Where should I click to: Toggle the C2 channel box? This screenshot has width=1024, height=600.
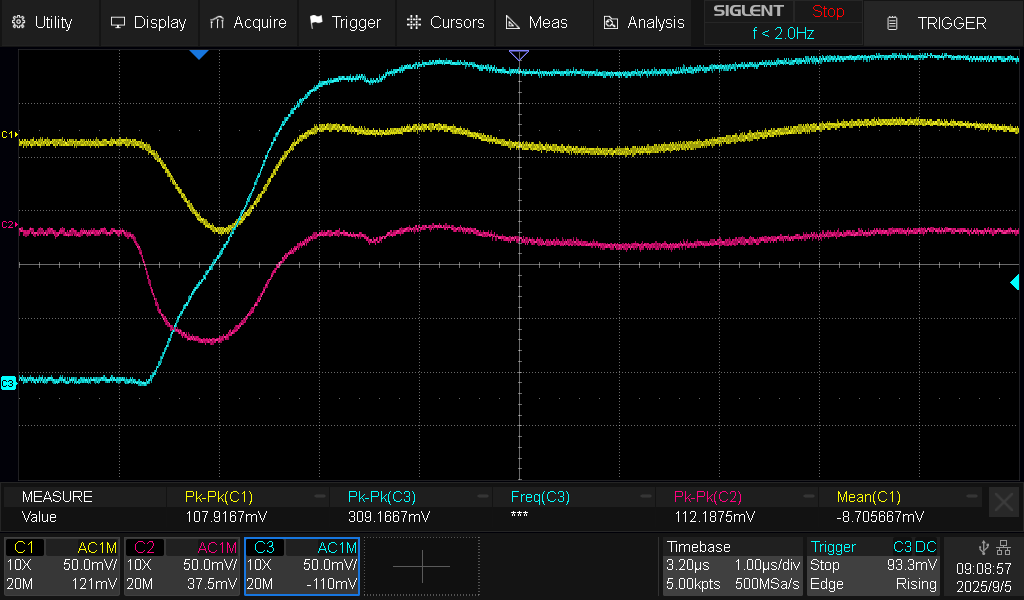[x=182, y=566]
